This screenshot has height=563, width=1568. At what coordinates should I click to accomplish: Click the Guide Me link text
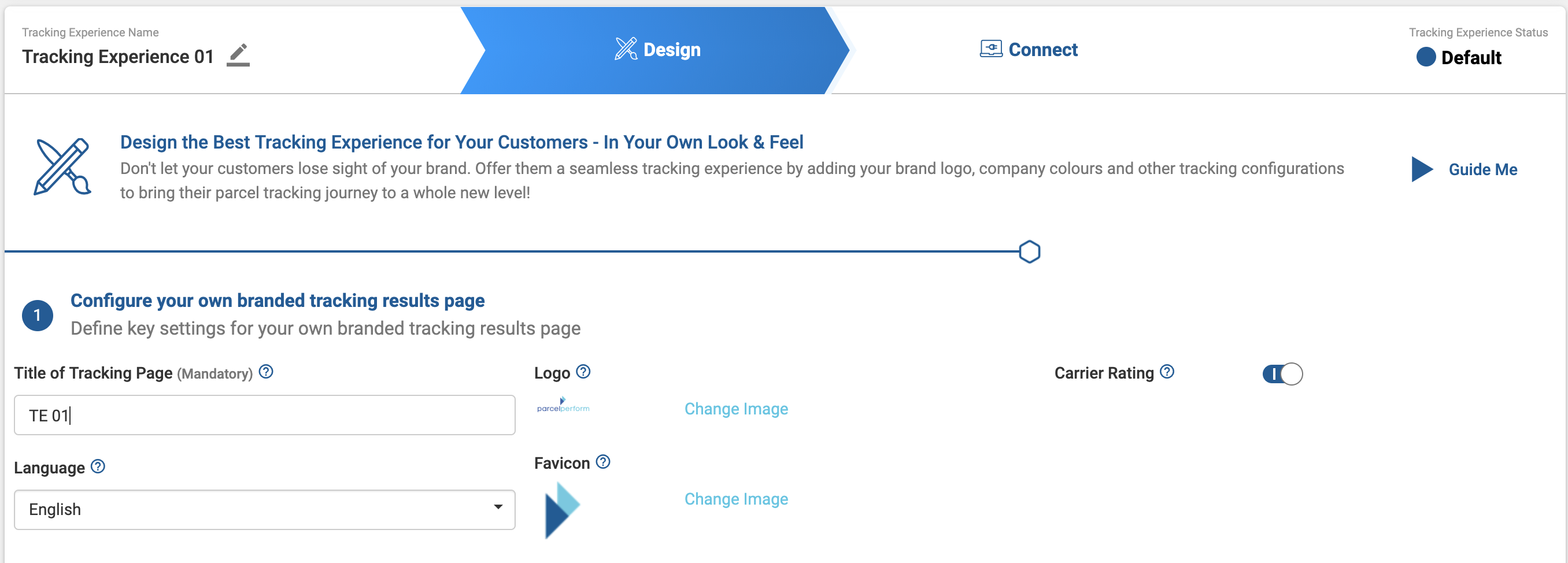[x=1482, y=169]
